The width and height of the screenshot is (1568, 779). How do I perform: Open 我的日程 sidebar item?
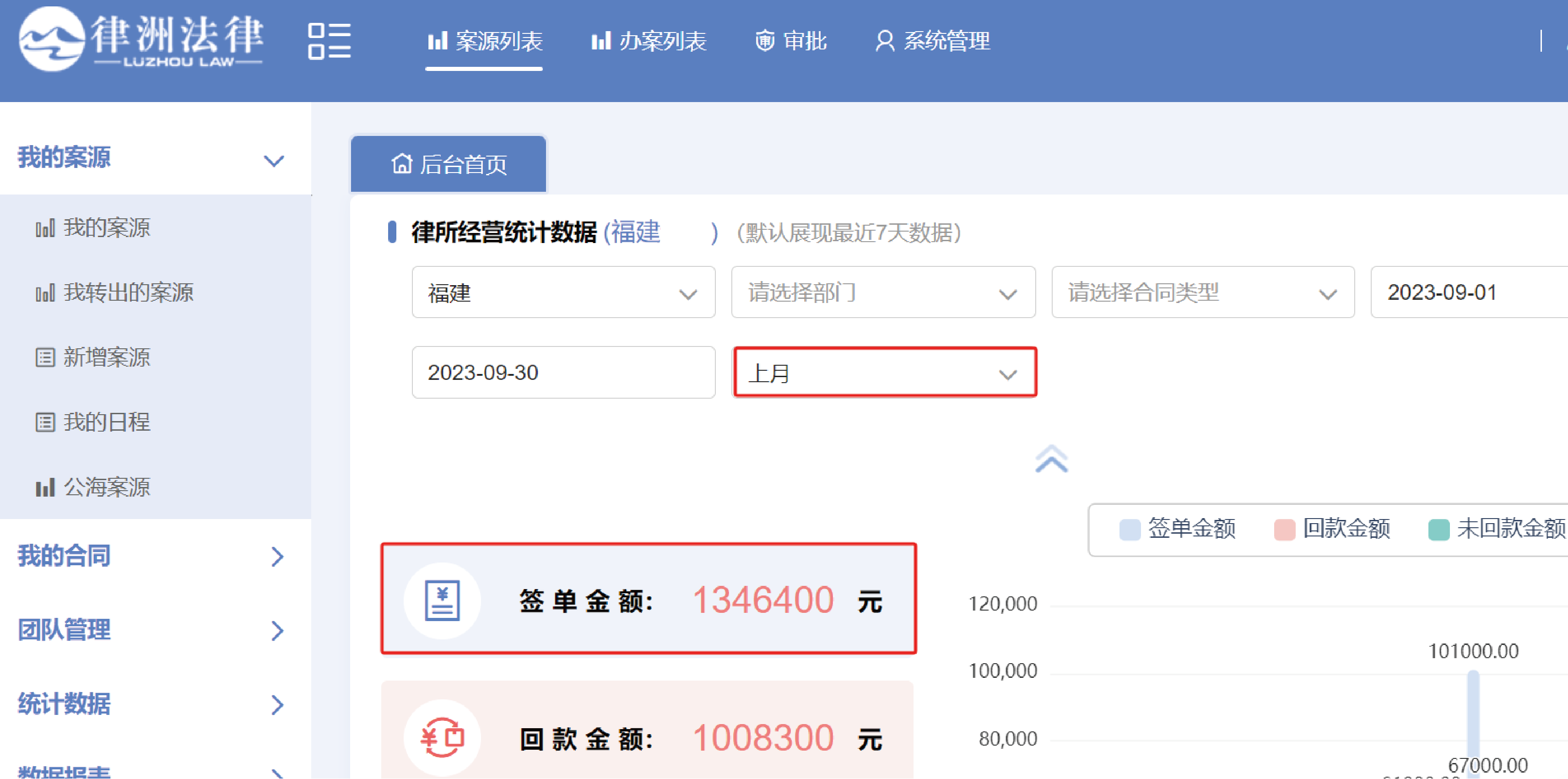pos(107,422)
